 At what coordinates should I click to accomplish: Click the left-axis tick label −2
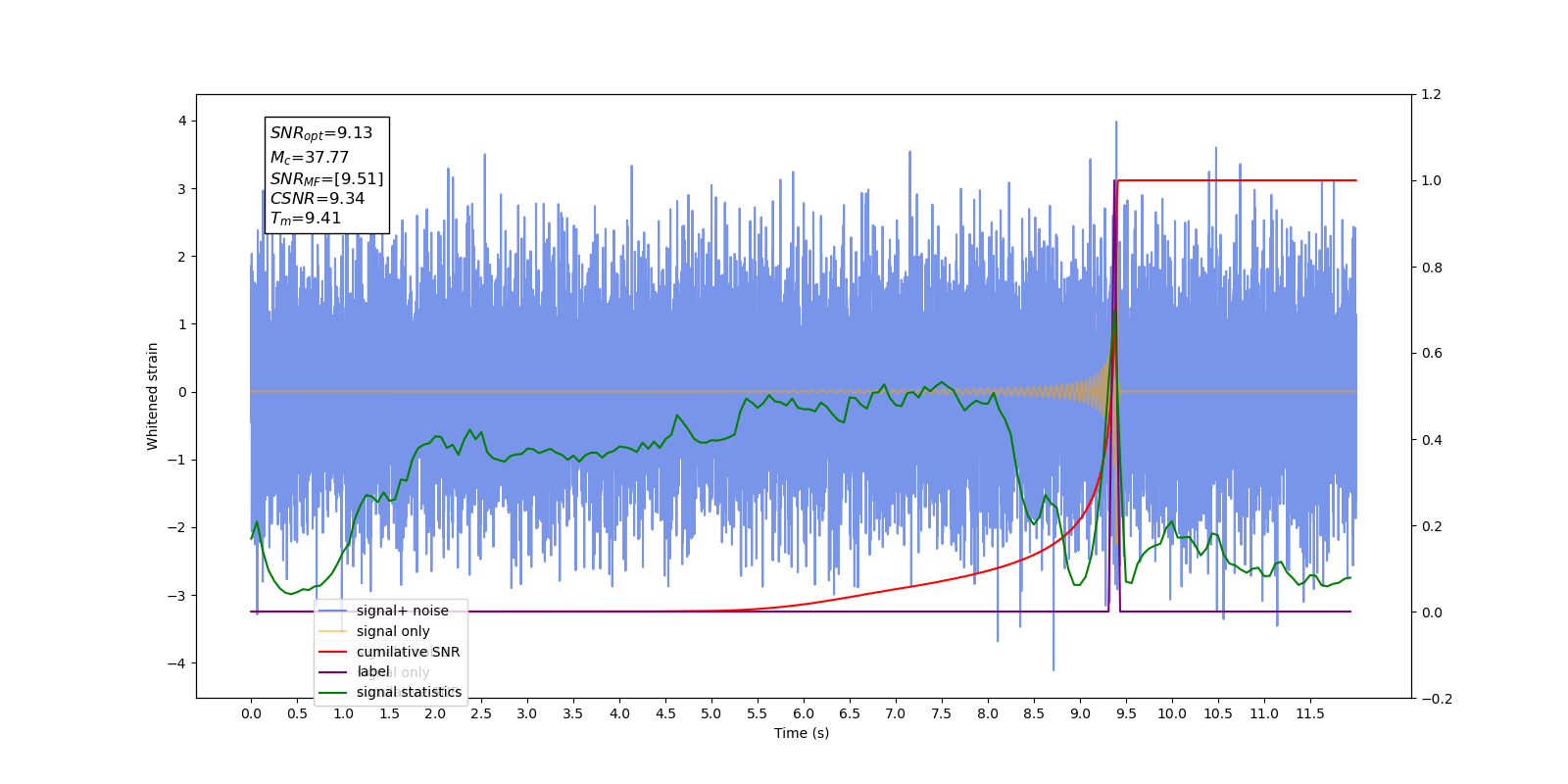[x=177, y=527]
